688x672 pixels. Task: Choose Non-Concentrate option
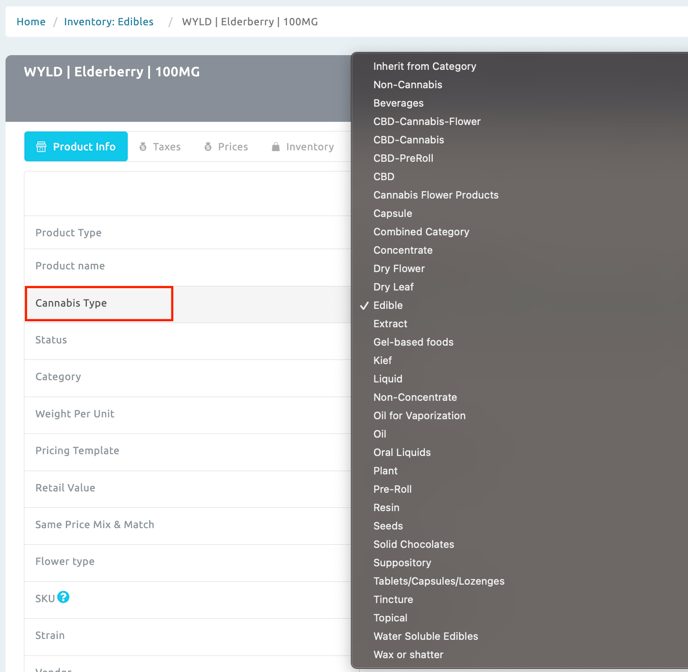coord(415,397)
